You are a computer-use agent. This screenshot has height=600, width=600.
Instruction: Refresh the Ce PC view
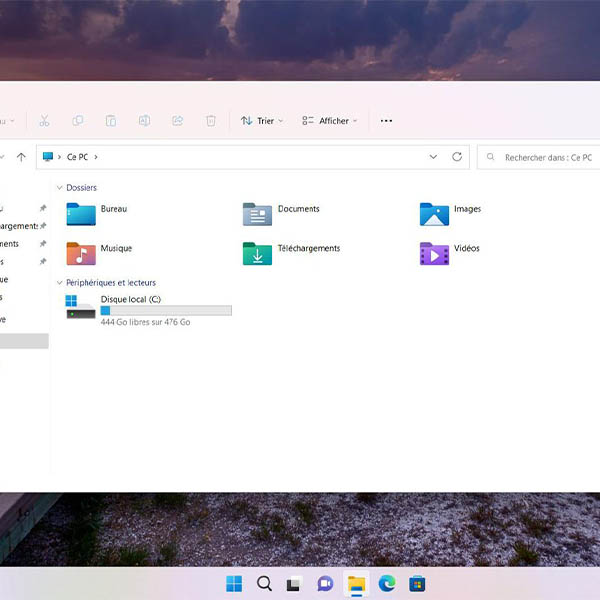coord(457,157)
